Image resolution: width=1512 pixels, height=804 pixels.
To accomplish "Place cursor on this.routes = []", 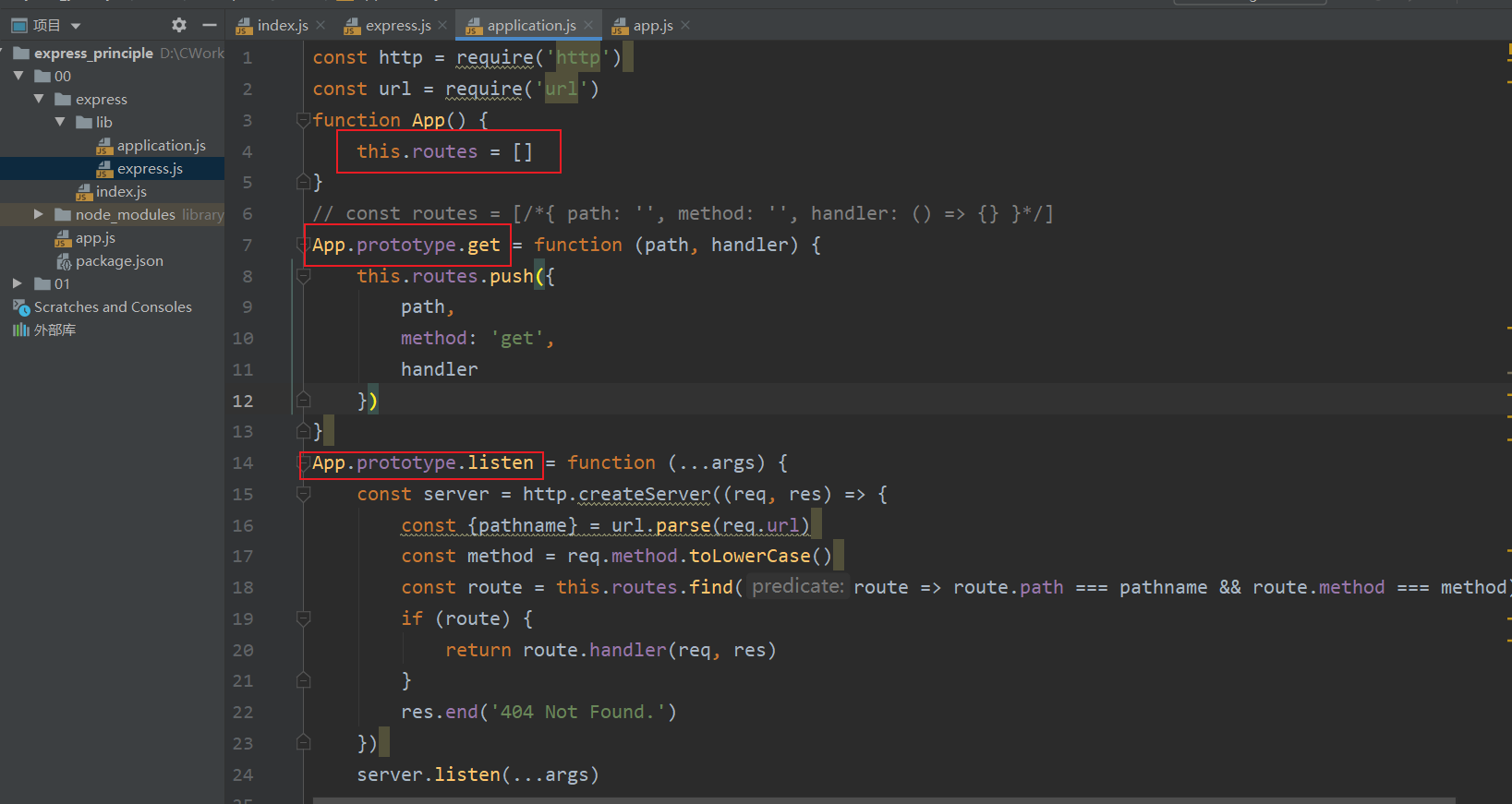I will point(444,151).
